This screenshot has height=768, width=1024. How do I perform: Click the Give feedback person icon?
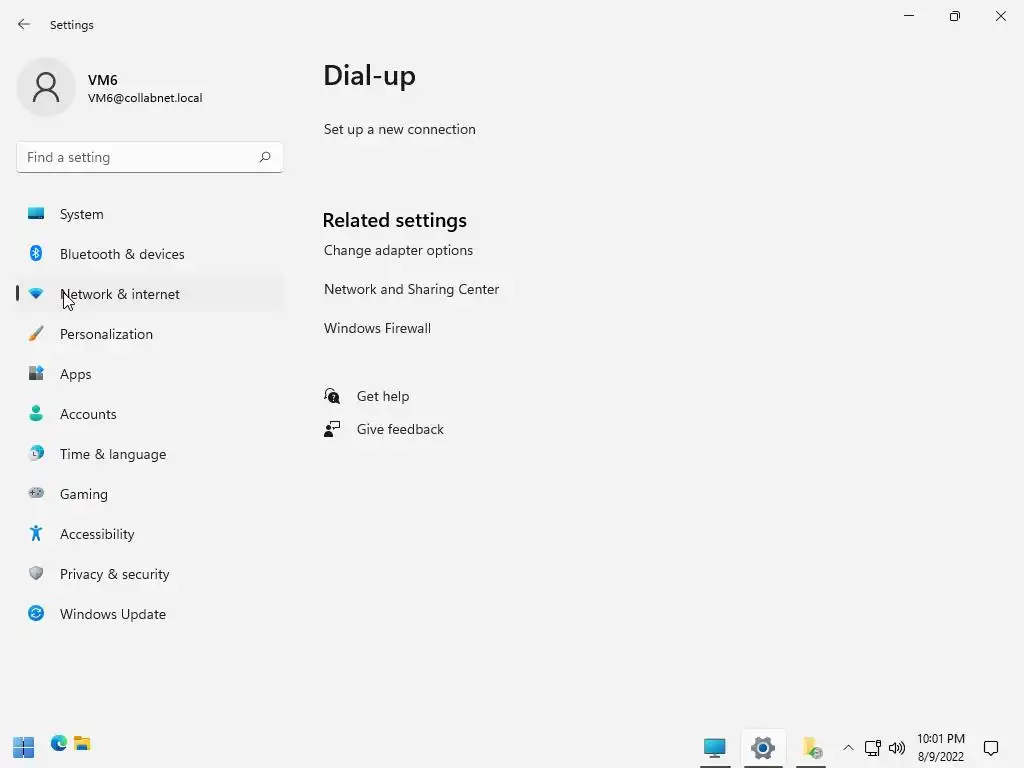pos(332,429)
